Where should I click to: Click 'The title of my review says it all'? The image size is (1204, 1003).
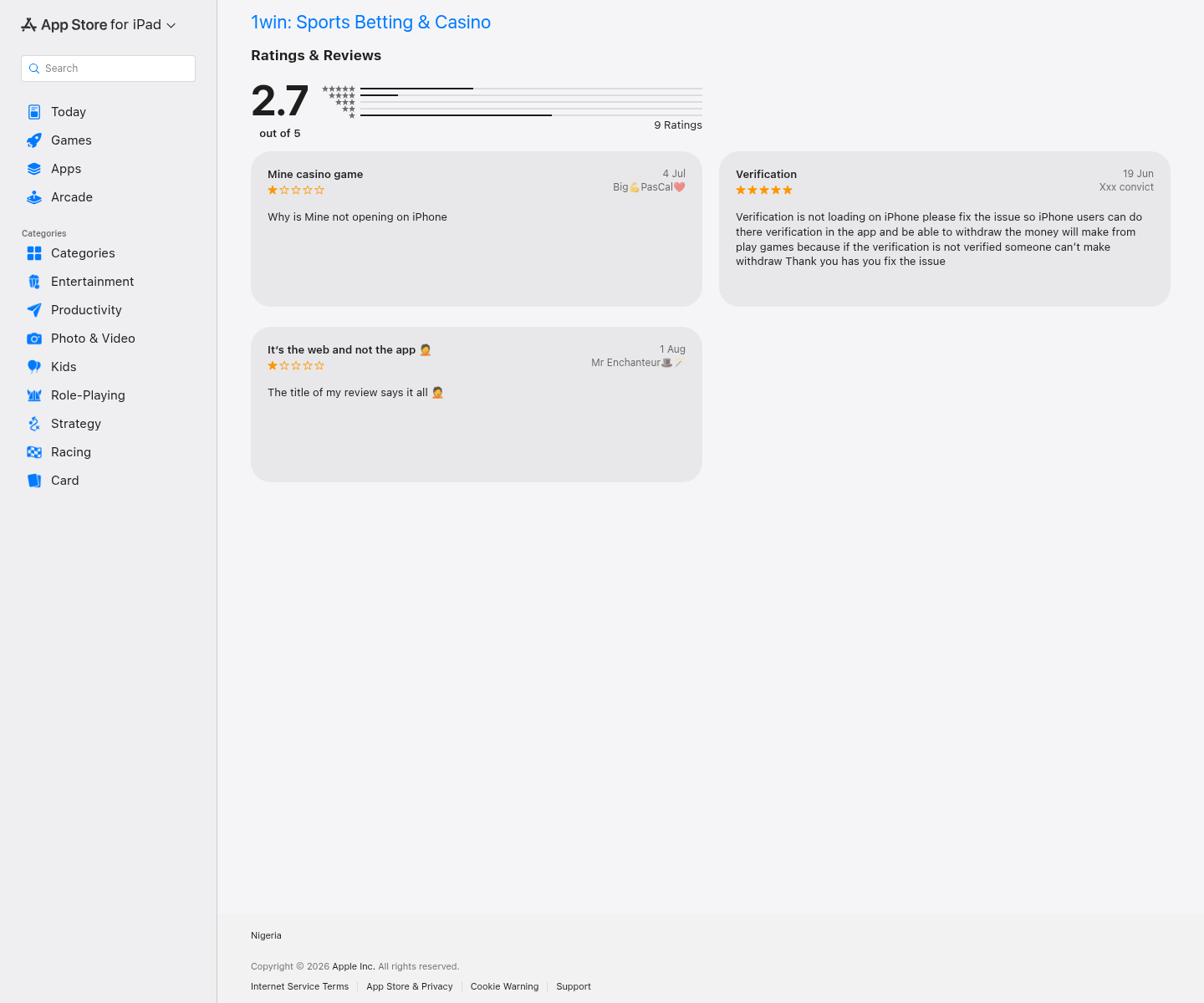point(355,393)
